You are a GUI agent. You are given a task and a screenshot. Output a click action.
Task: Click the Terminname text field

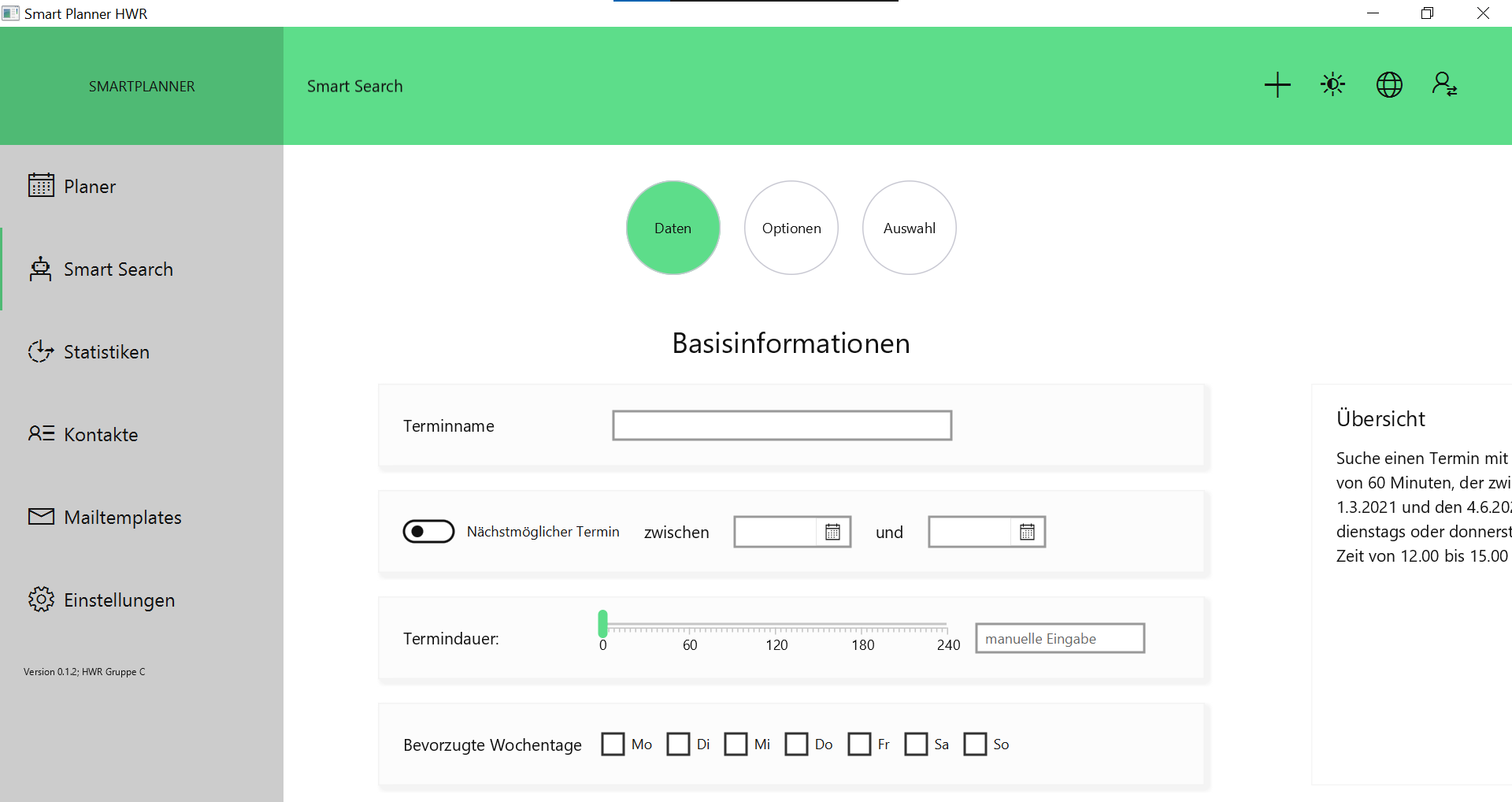point(782,425)
